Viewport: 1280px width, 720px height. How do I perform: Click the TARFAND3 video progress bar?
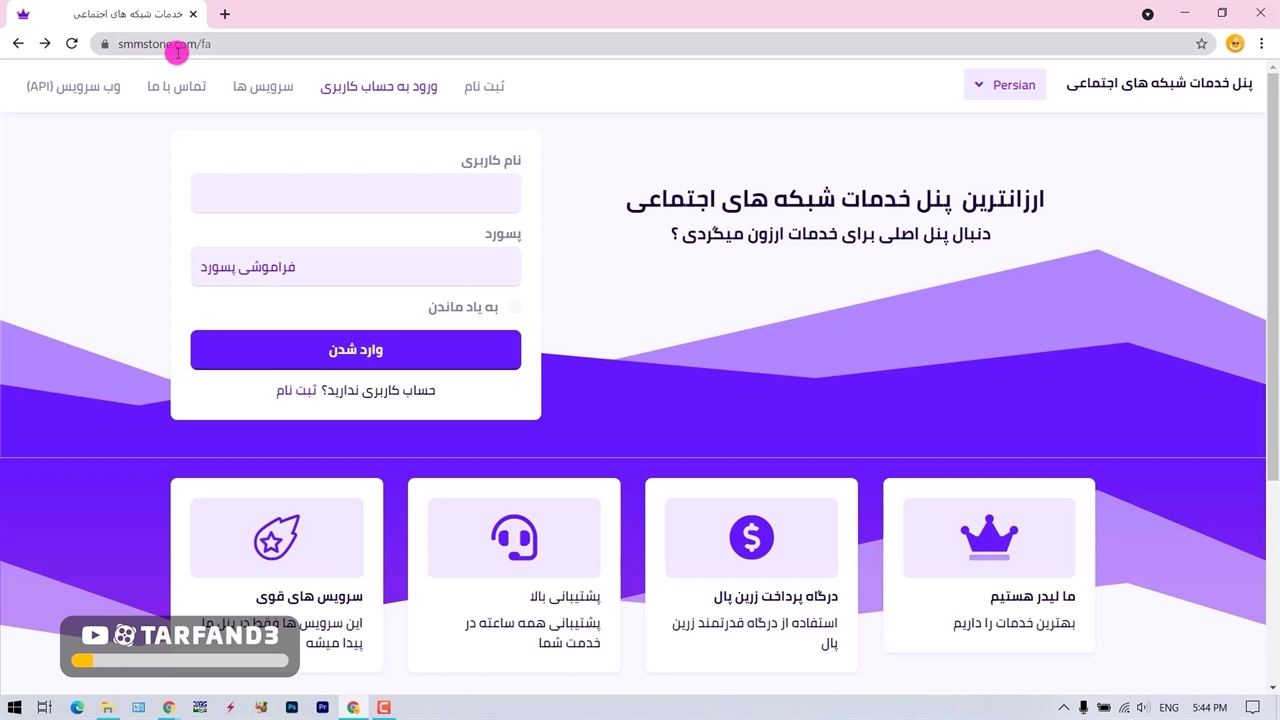coord(180,660)
